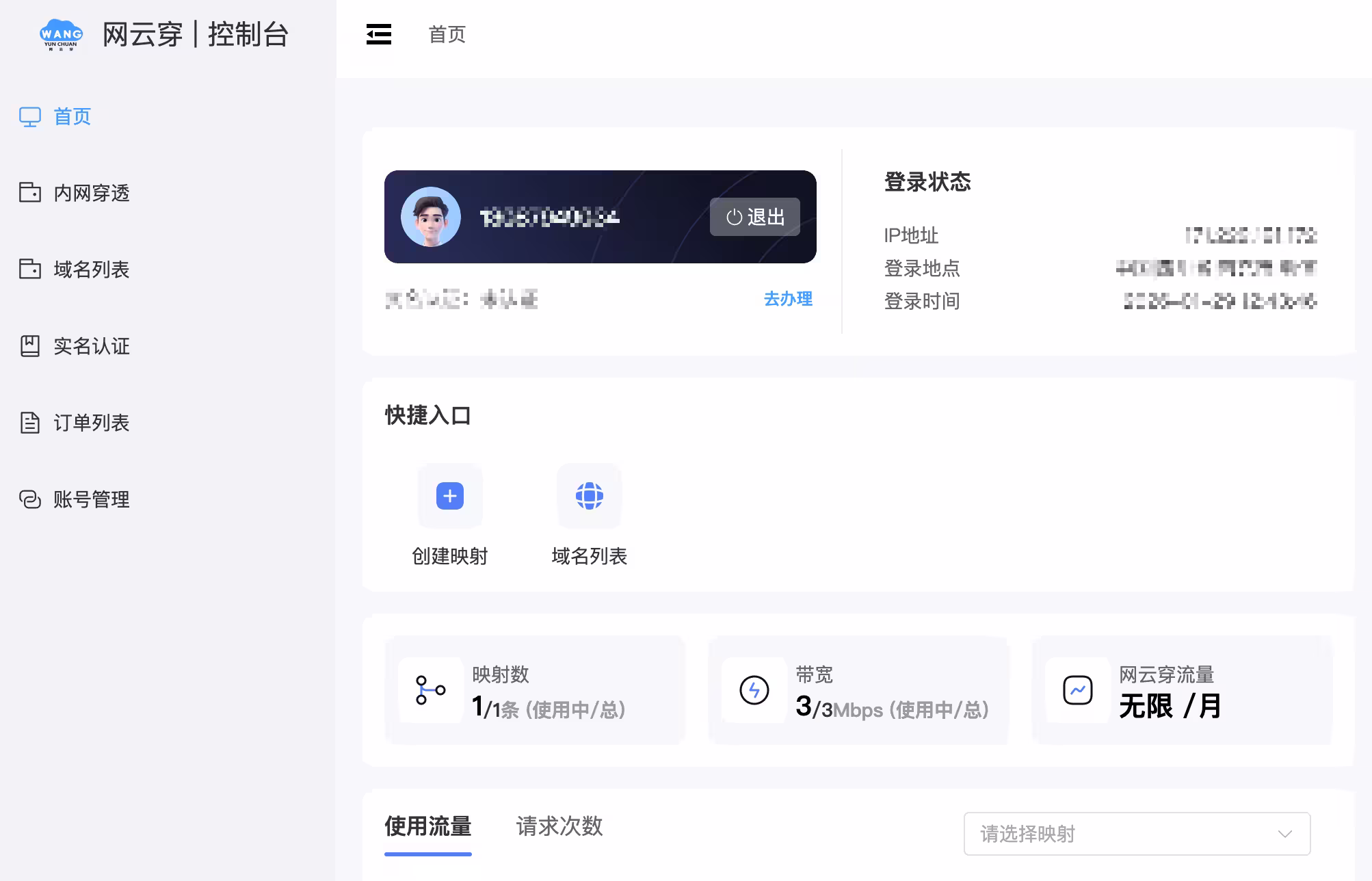
Task: Click the 首页 breadcrumb in the header
Action: tap(447, 34)
